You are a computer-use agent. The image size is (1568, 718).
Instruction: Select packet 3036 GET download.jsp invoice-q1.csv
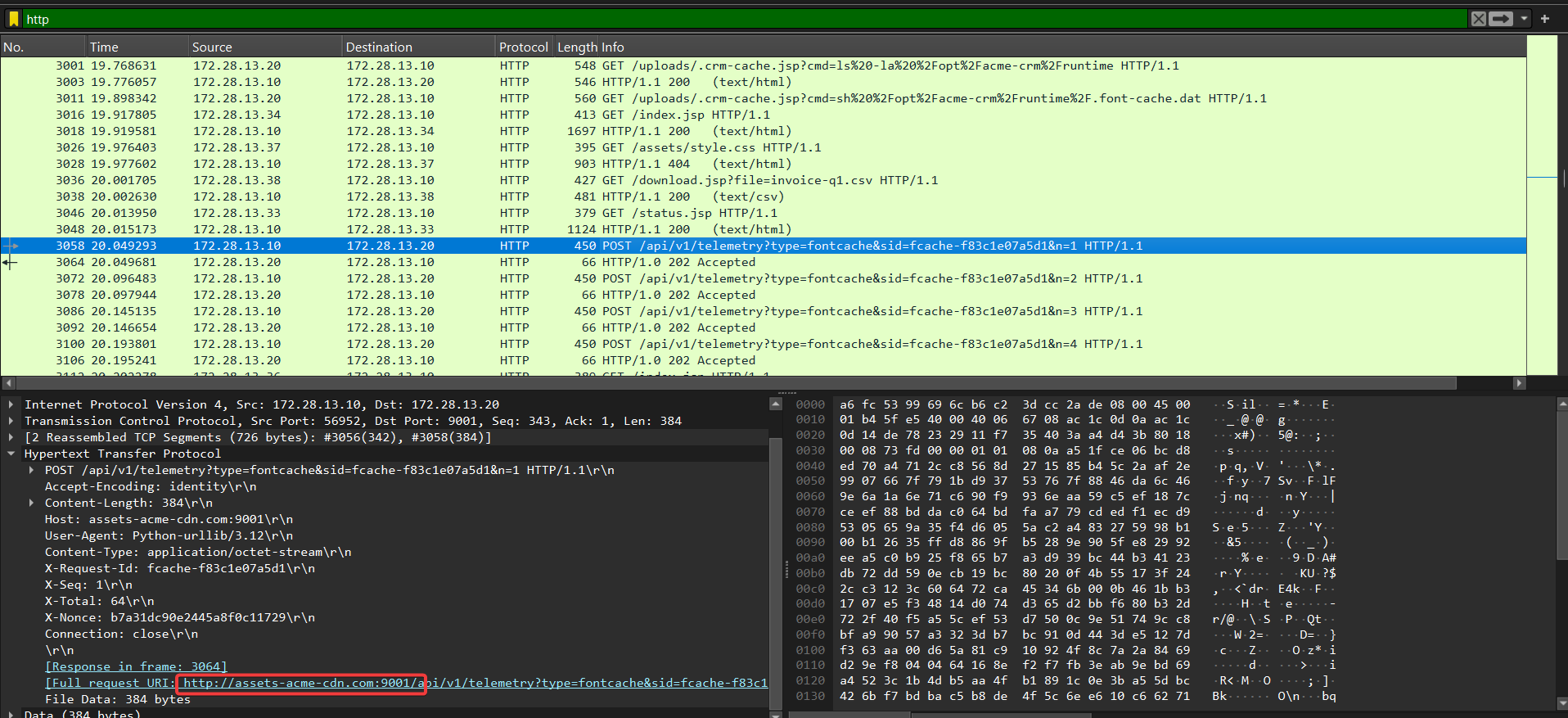(763, 180)
